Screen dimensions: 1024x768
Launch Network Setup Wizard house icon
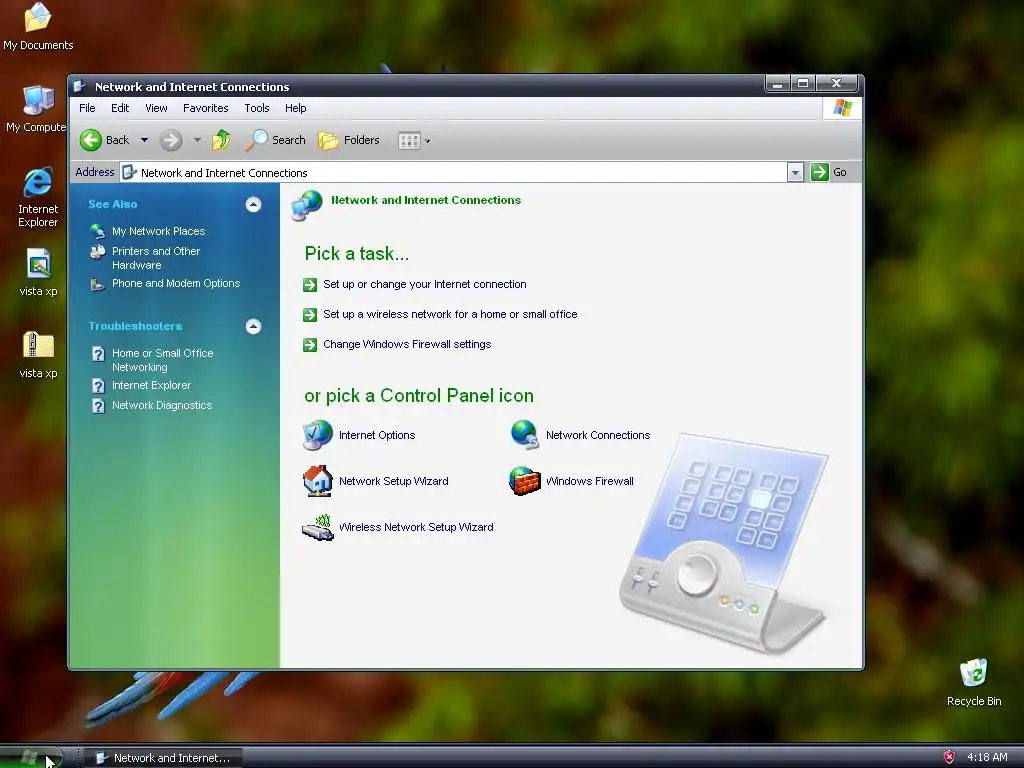317,481
